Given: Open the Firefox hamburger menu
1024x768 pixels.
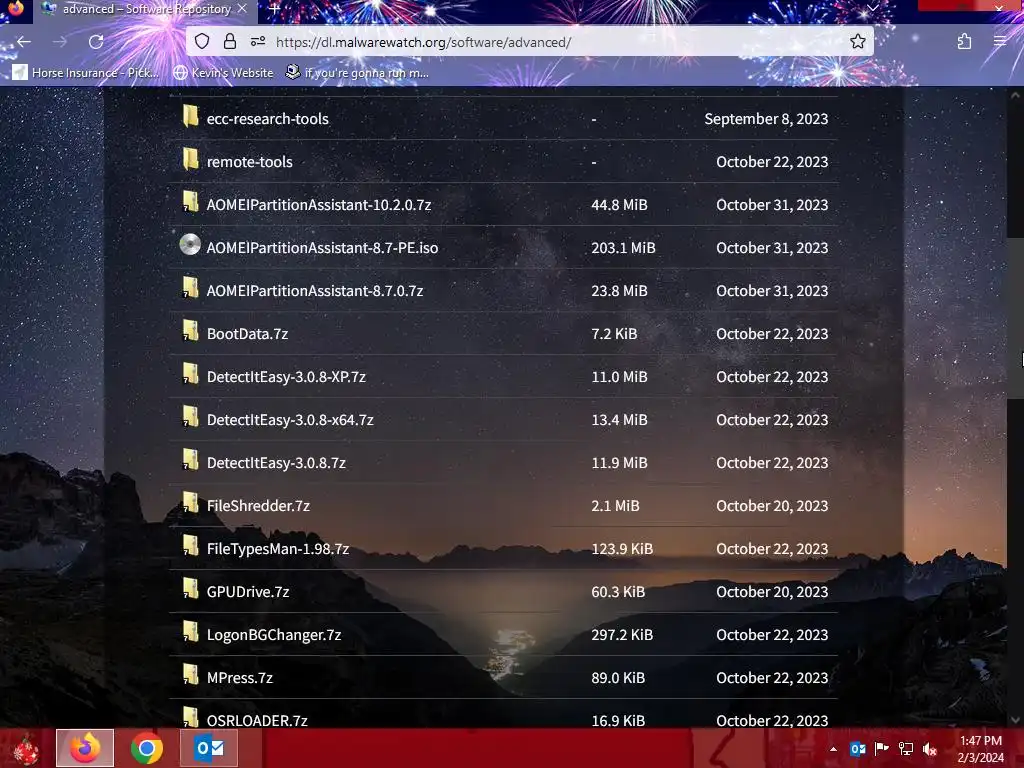Looking at the screenshot, I should coord(1000,42).
